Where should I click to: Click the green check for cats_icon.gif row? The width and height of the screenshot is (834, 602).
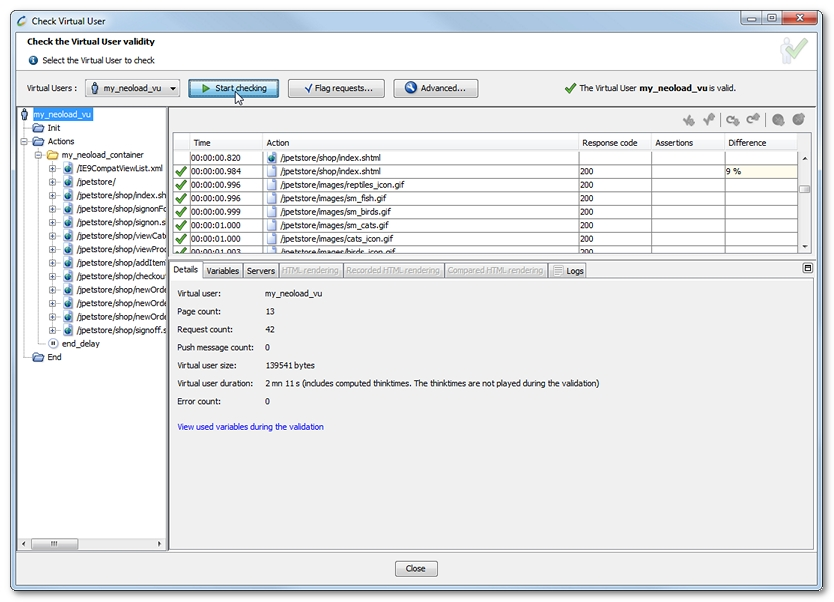181,239
